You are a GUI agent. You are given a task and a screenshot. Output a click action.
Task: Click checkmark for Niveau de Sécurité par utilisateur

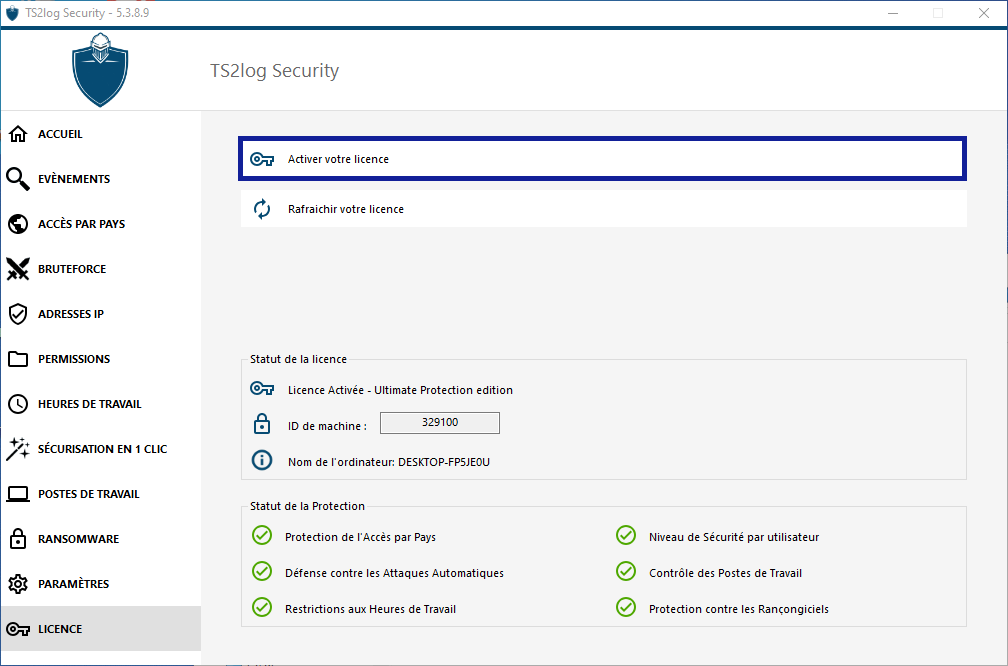click(x=626, y=535)
